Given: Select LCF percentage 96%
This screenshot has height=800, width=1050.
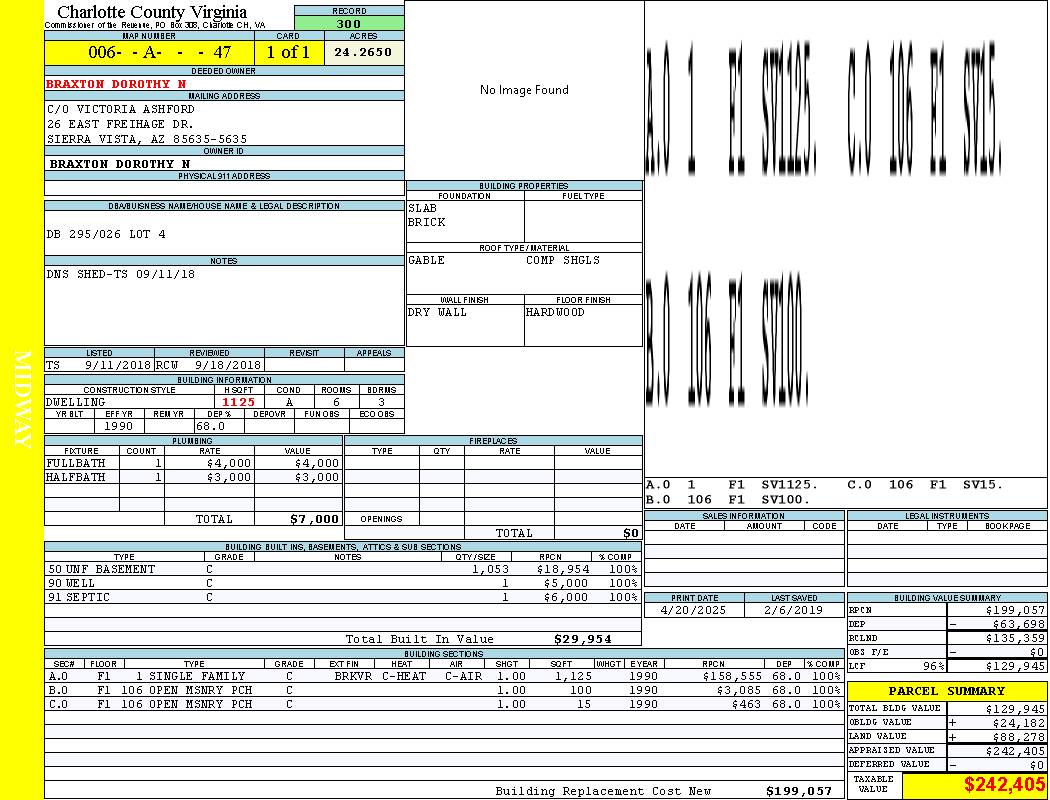Looking at the screenshot, I should click(933, 666).
